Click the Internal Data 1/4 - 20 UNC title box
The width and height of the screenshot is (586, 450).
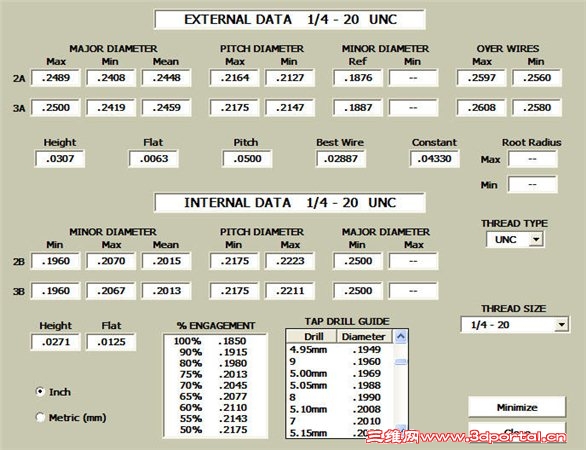pos(290,203)
